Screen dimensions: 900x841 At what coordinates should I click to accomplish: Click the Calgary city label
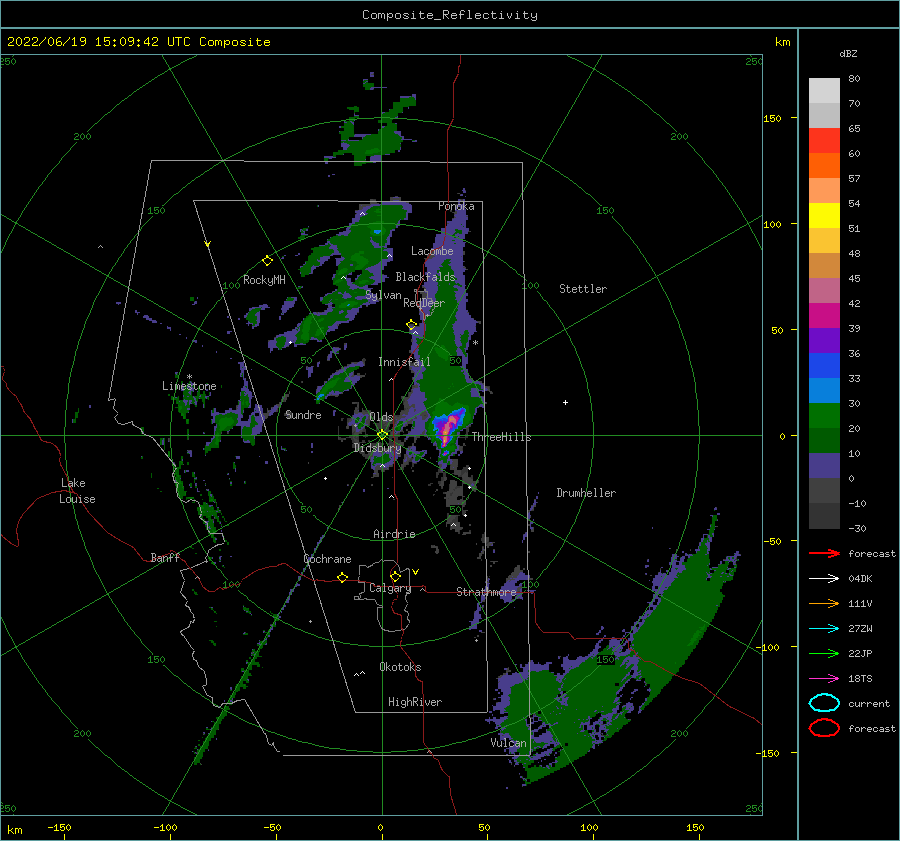[390, 588]
